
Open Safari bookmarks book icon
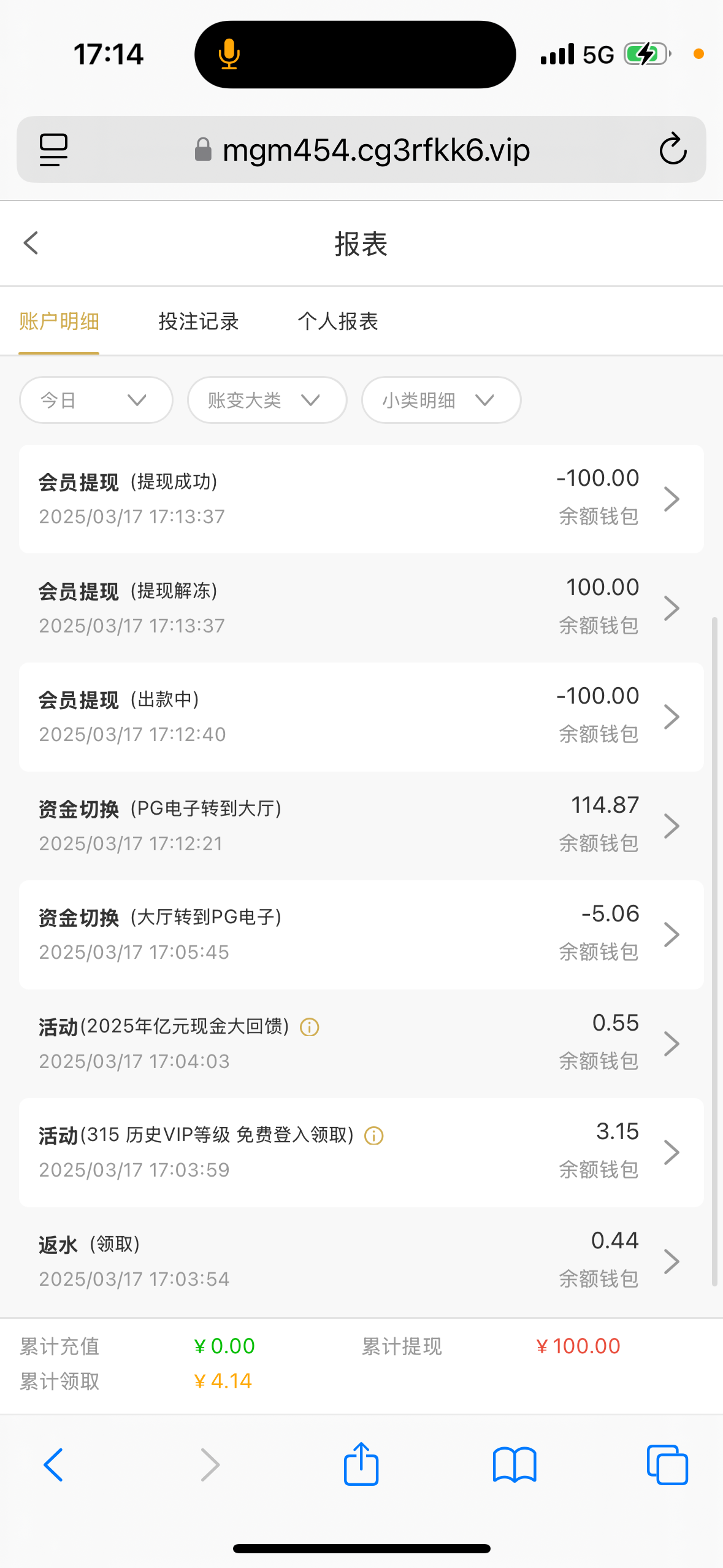click(x=515, y=1464)
